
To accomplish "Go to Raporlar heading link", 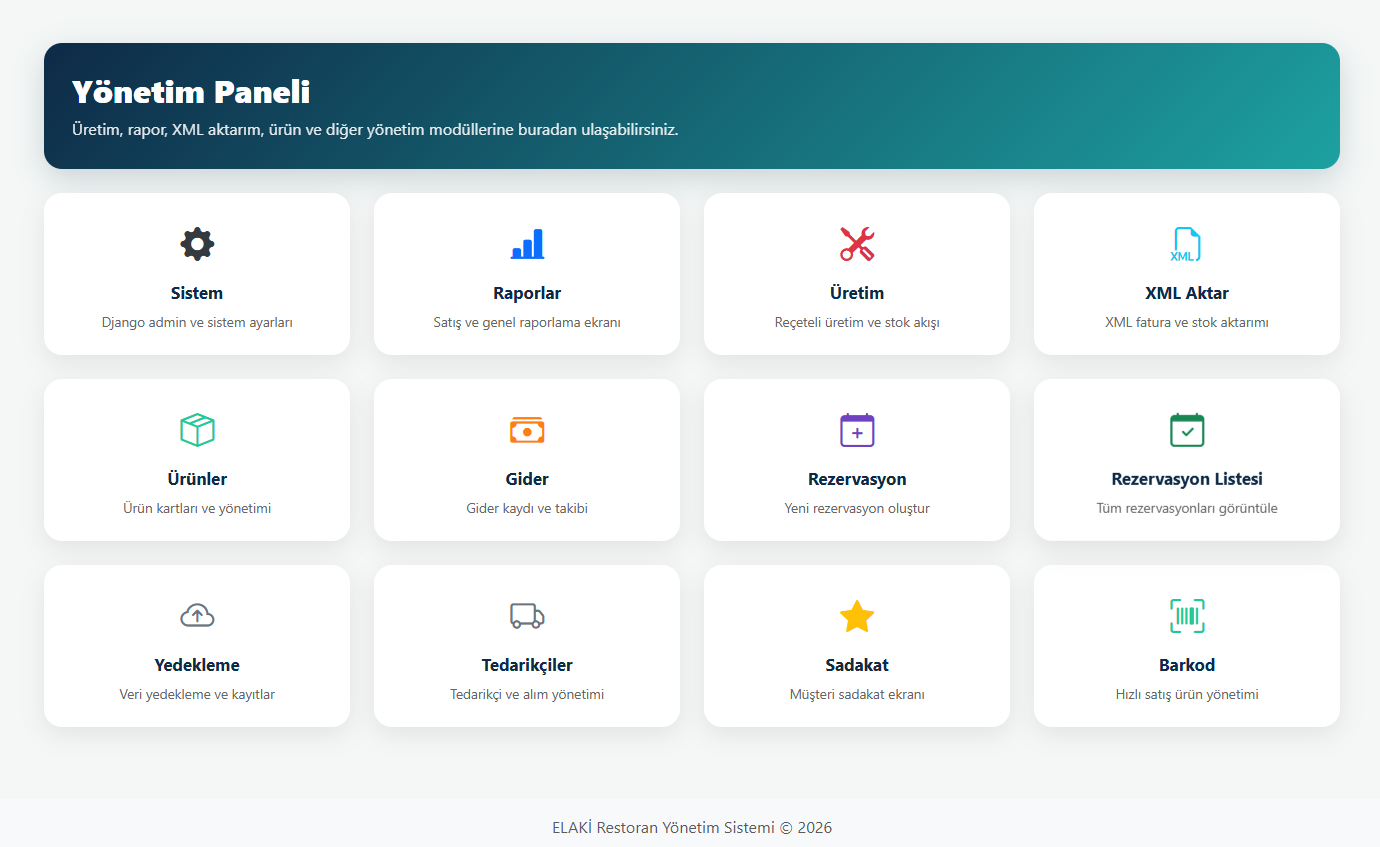I will [527, 293].
